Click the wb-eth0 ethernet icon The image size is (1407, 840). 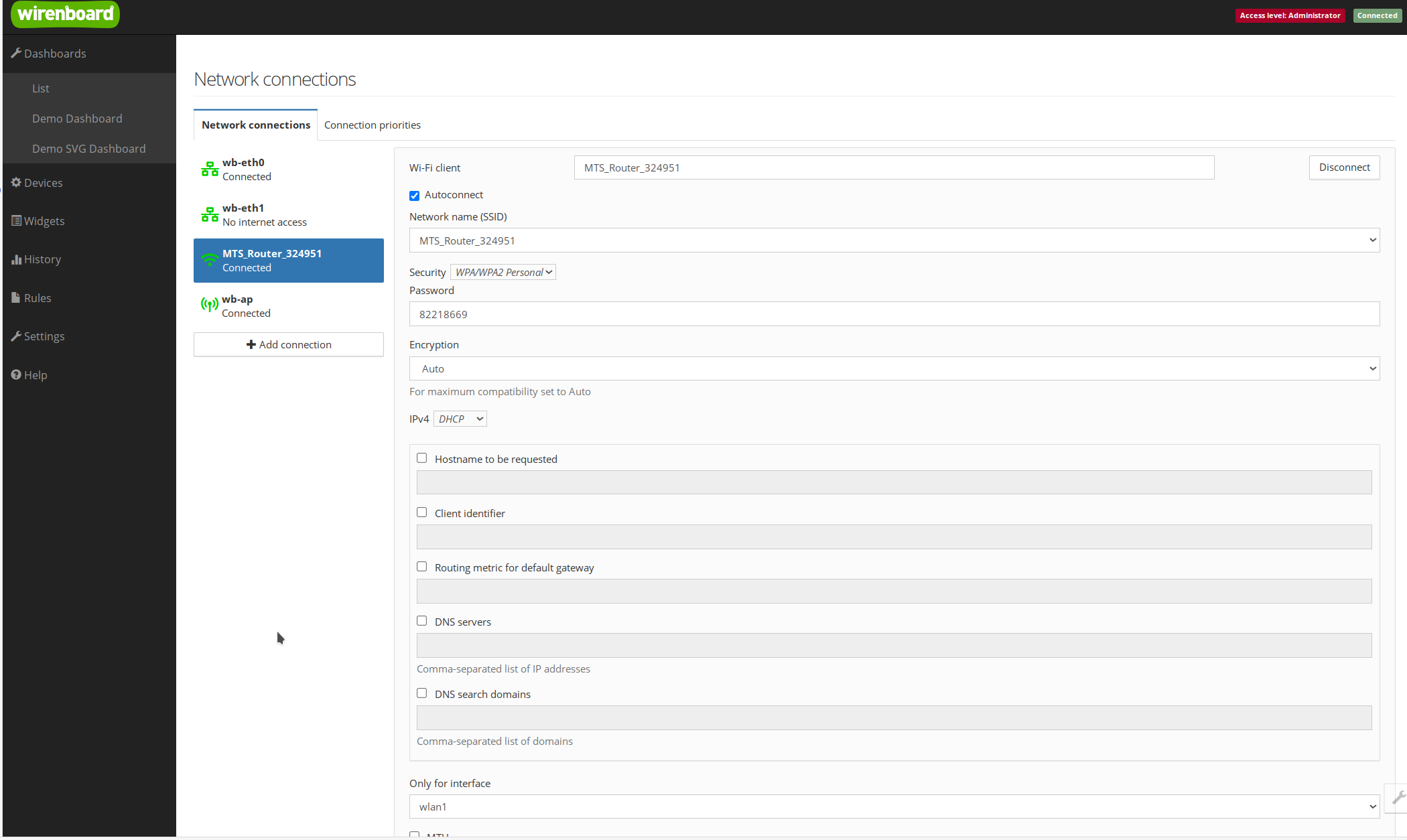210,169
